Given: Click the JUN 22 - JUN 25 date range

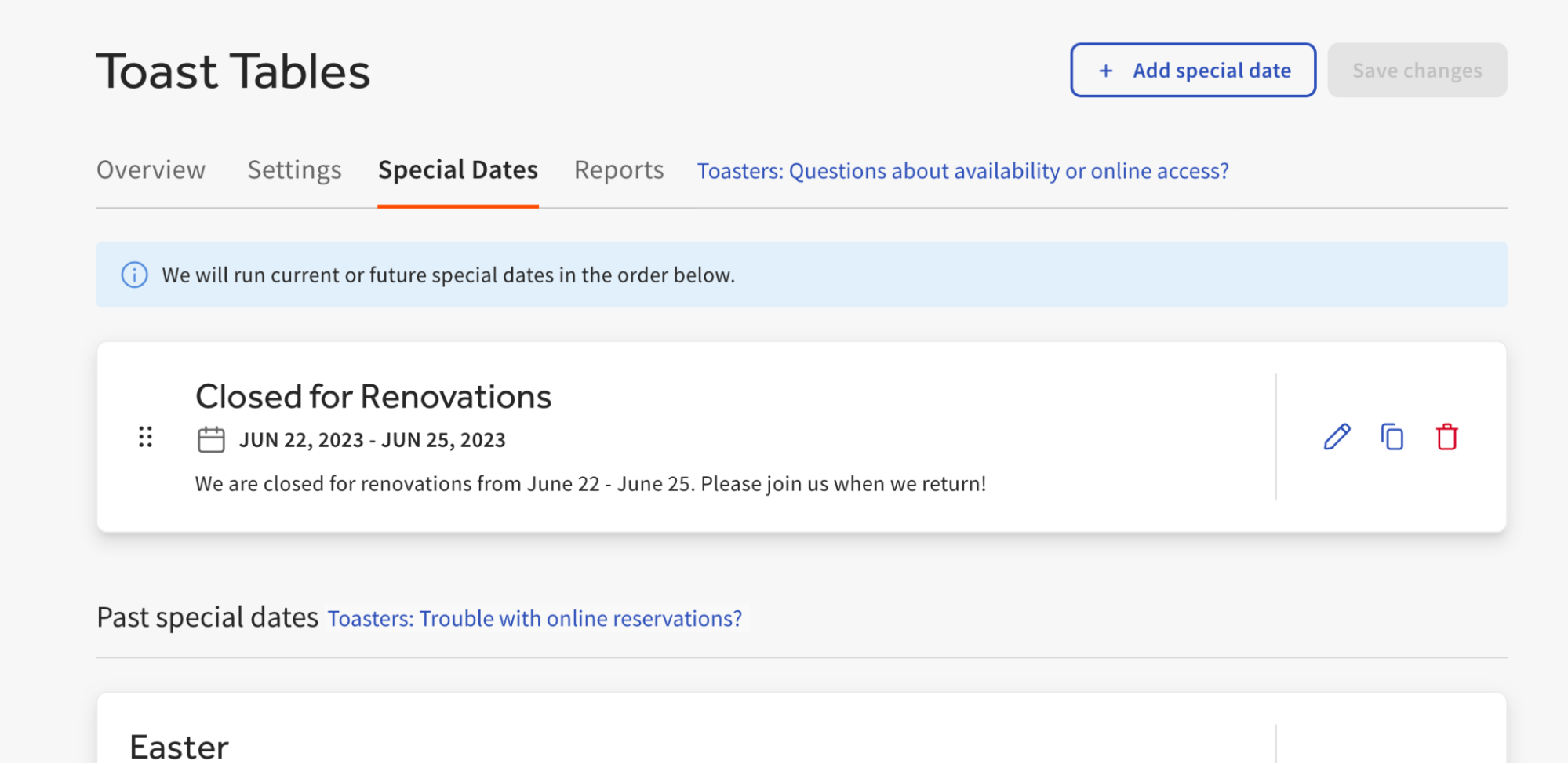Looking at the screenshot, I should [x=373, y=440].
